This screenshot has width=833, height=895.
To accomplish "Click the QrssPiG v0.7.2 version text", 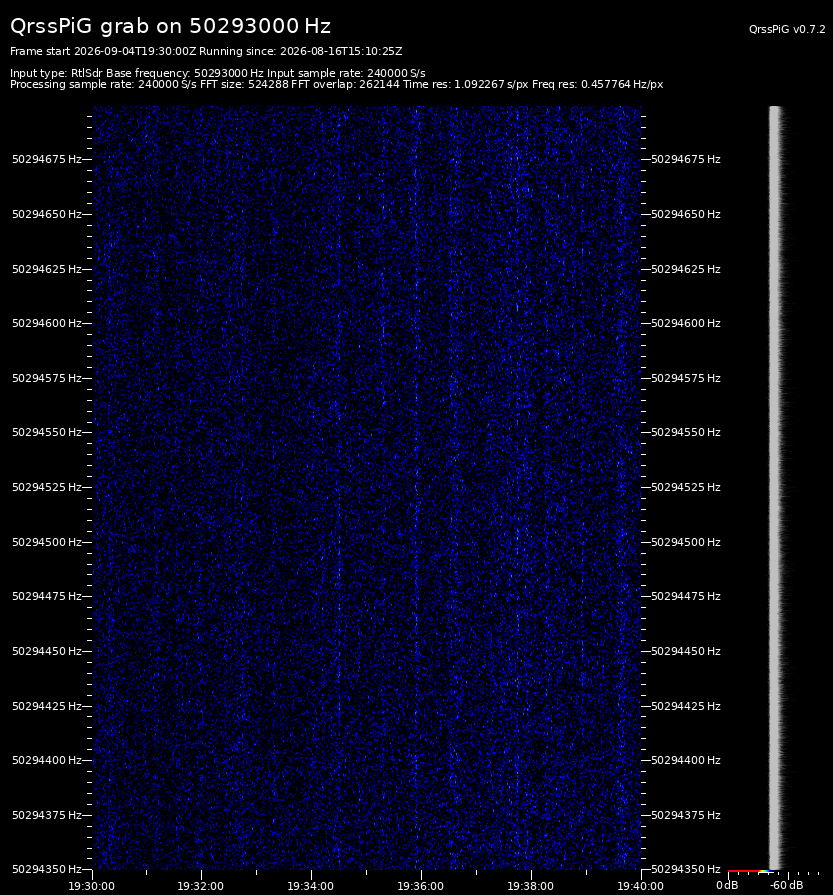I will click(787, 29).
